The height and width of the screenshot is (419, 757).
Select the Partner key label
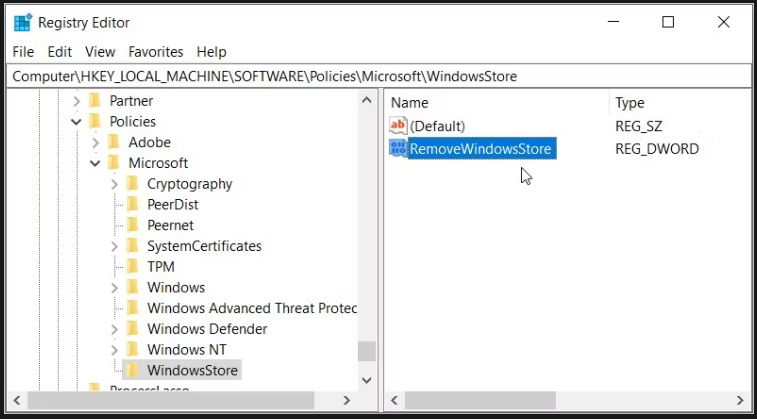coord(131,101)
